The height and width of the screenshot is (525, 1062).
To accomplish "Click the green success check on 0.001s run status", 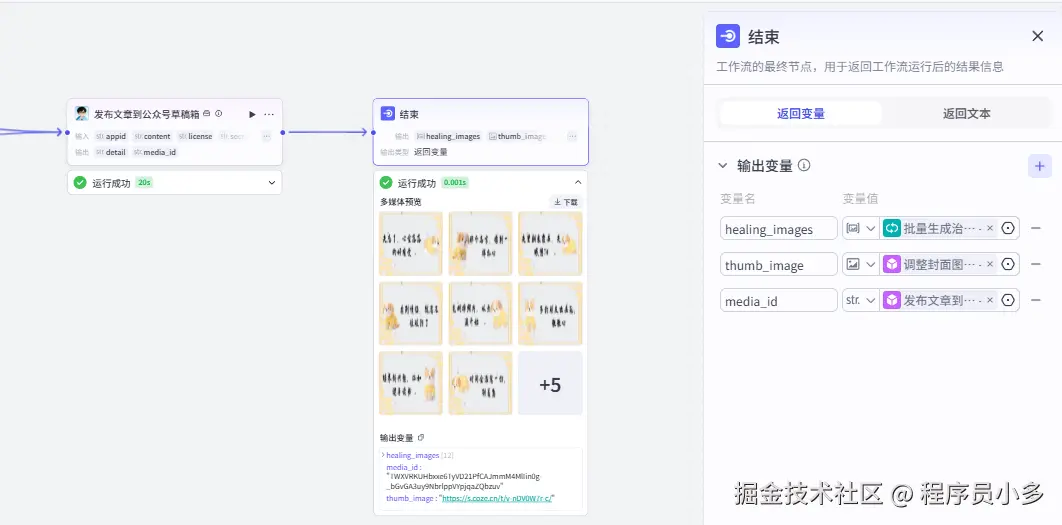I will click(x=386, y=183).
